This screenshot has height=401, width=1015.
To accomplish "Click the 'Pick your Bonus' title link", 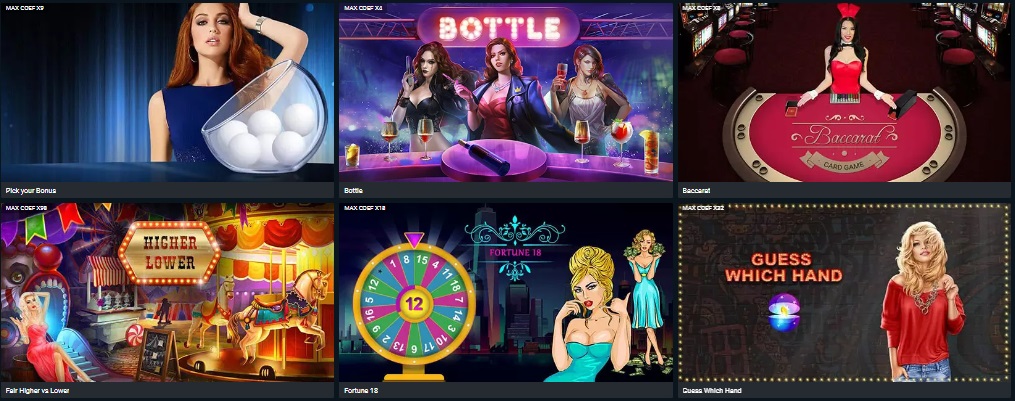I will pos(30,191).
